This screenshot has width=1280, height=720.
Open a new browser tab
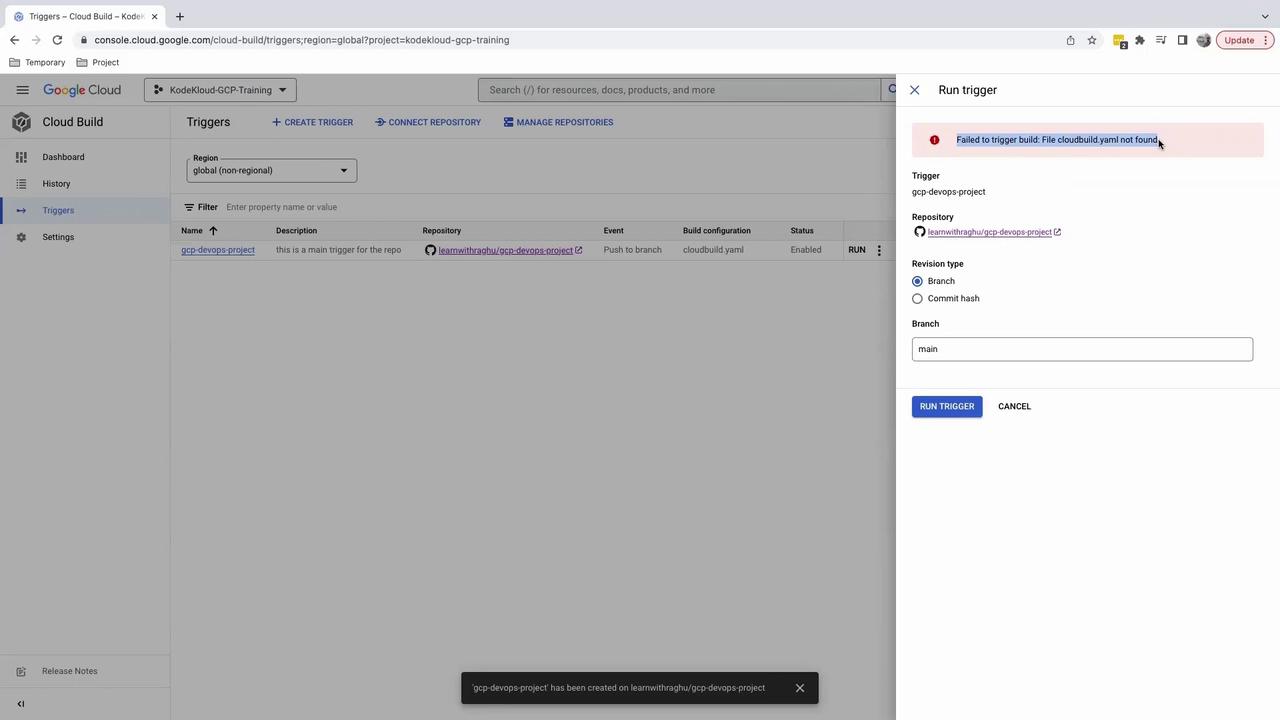click(x=180, y=16)
